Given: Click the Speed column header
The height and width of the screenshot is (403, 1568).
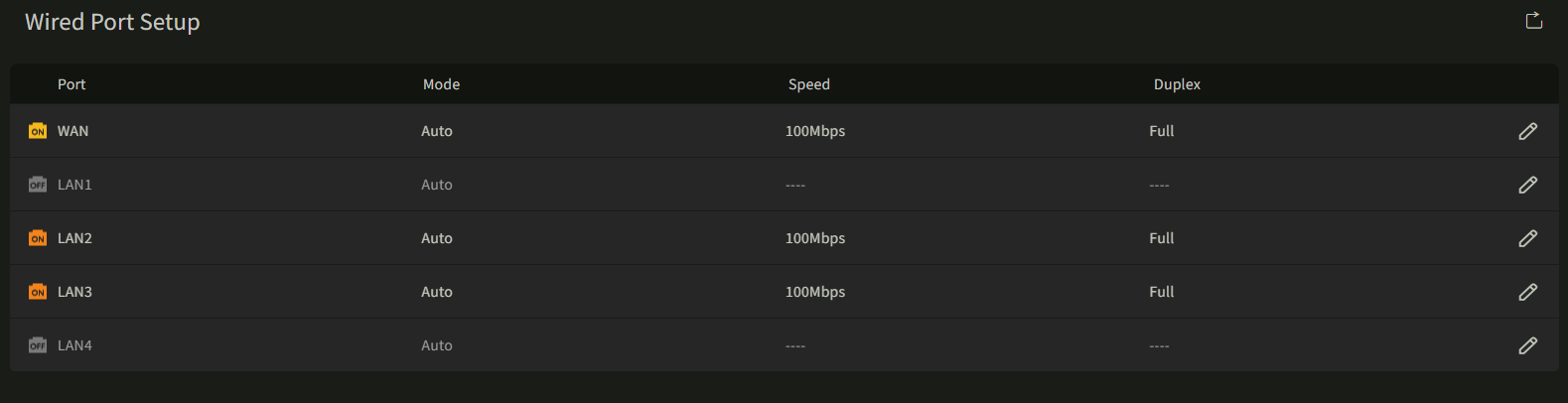Looking at the screenshot, I should (809, 84).
